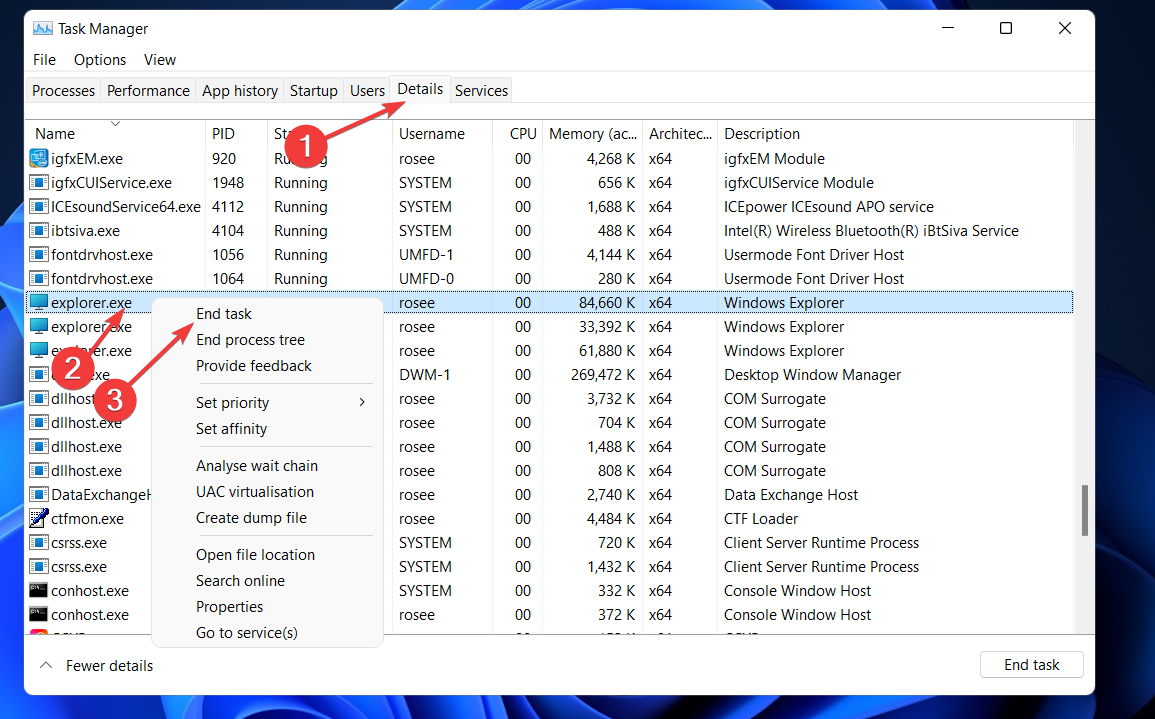Click the DataExchangeHost process icon
Screen dimensions: 1155x719
pyautogui.click(x=37, y=494)
